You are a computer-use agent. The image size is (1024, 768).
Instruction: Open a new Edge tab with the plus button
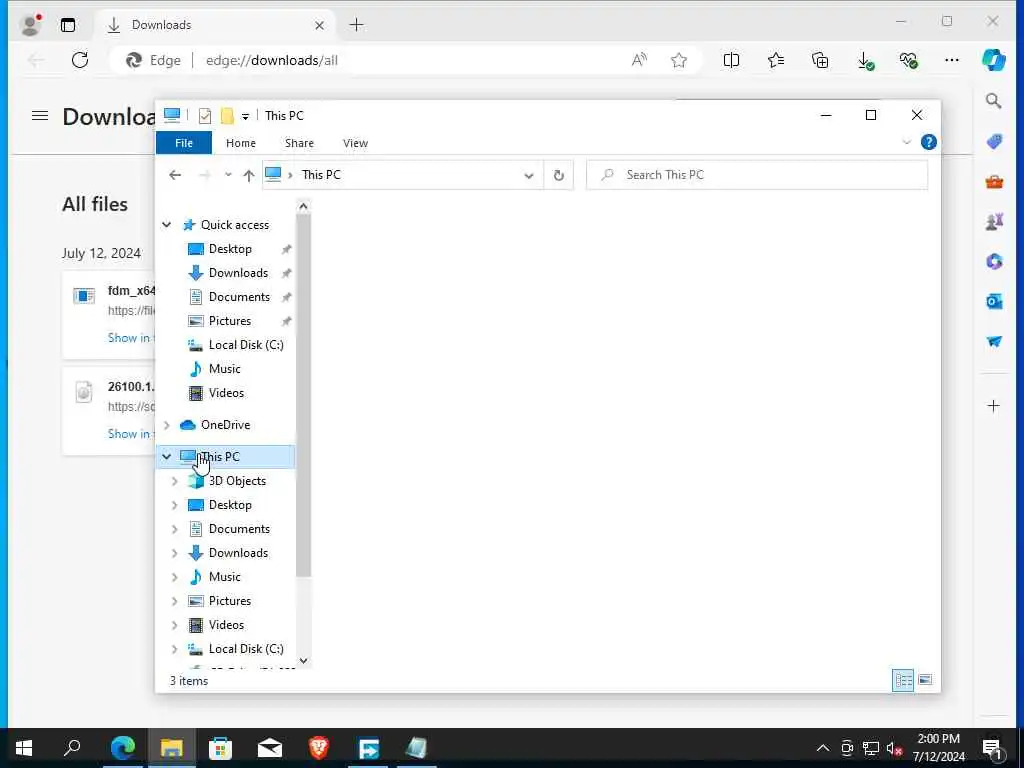356,25
